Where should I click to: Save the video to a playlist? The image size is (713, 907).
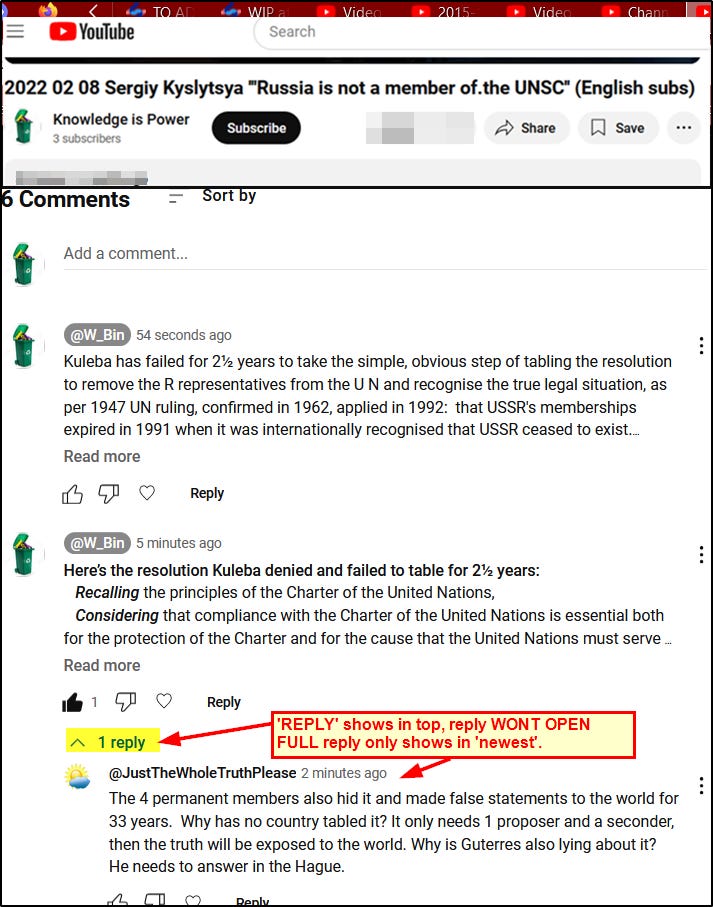point(618,128)
